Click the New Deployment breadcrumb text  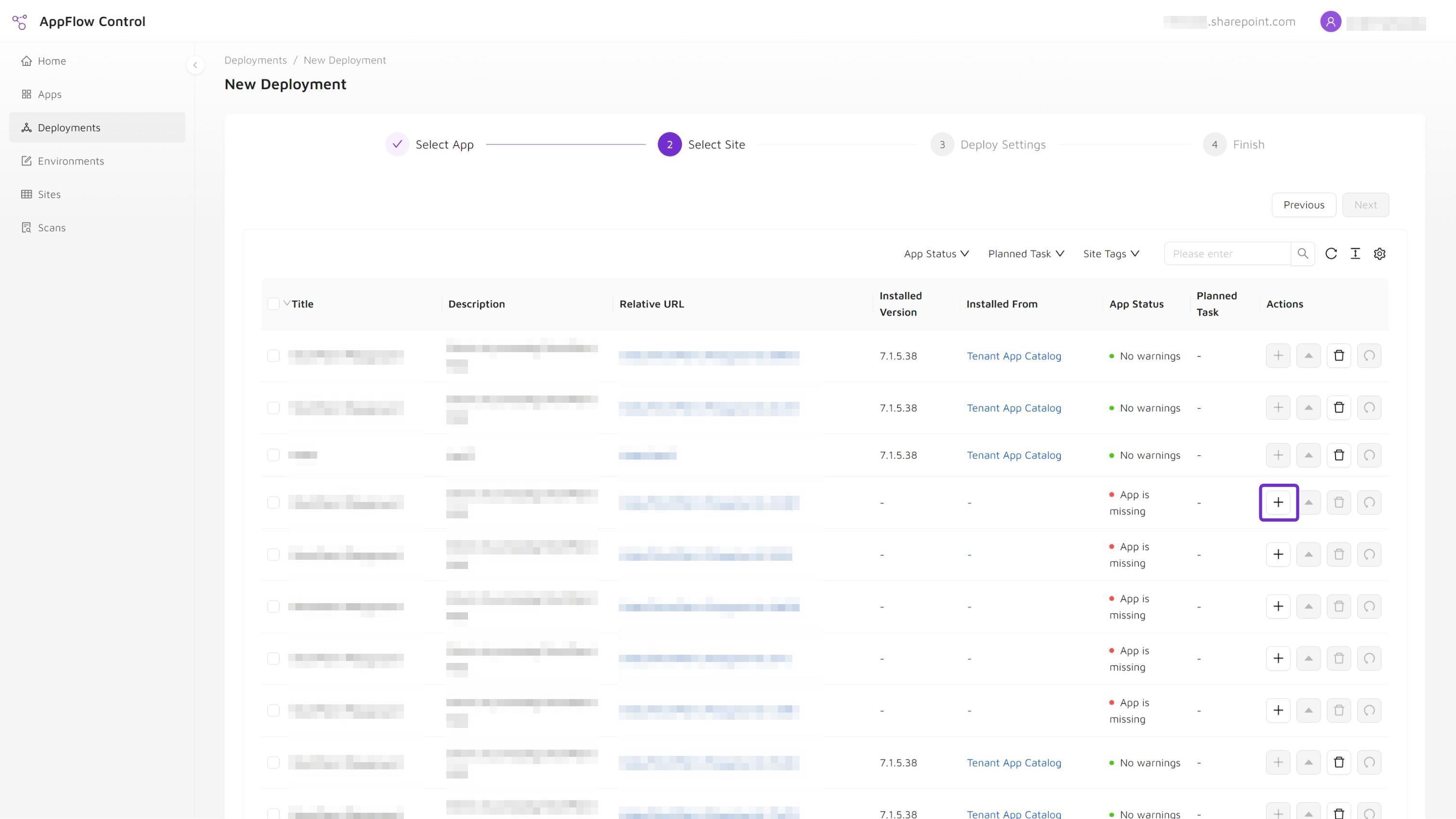click(x=345, y=60)
